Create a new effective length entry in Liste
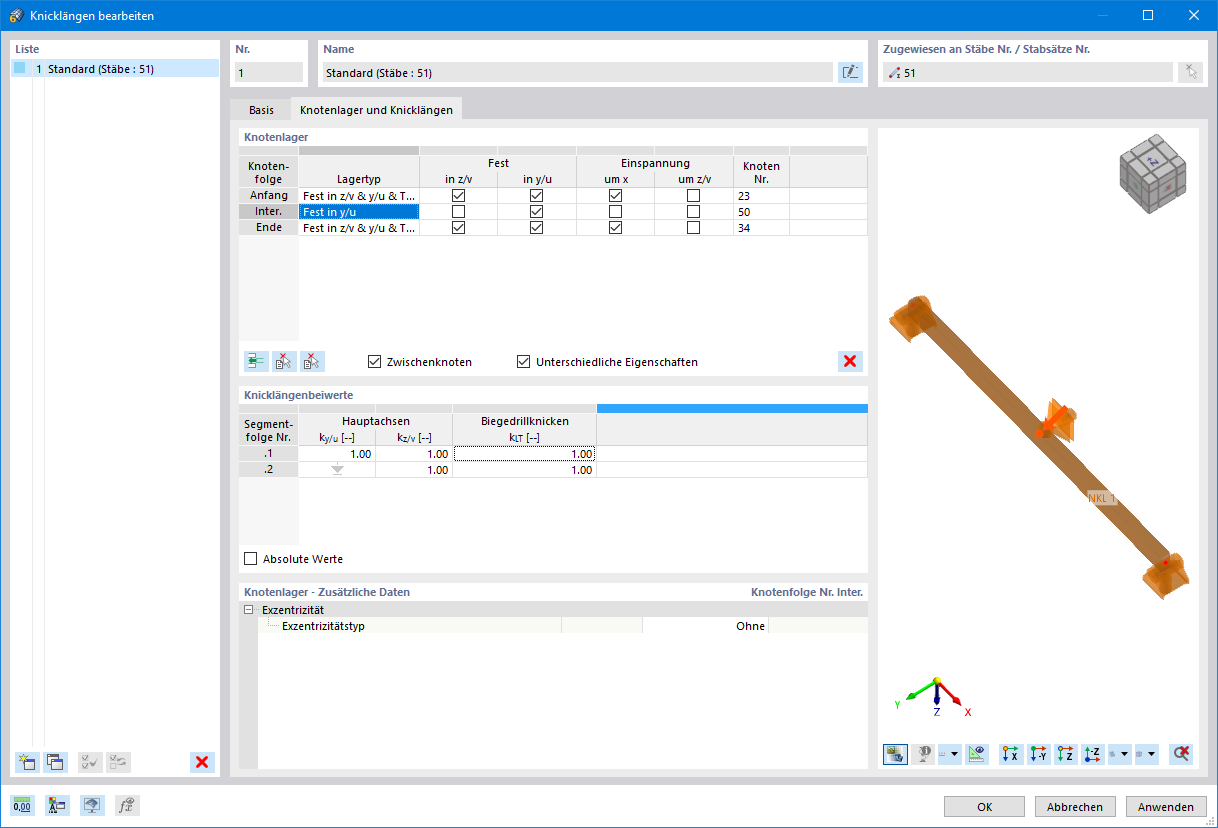The image size is (1218, 828). (27, 762)
